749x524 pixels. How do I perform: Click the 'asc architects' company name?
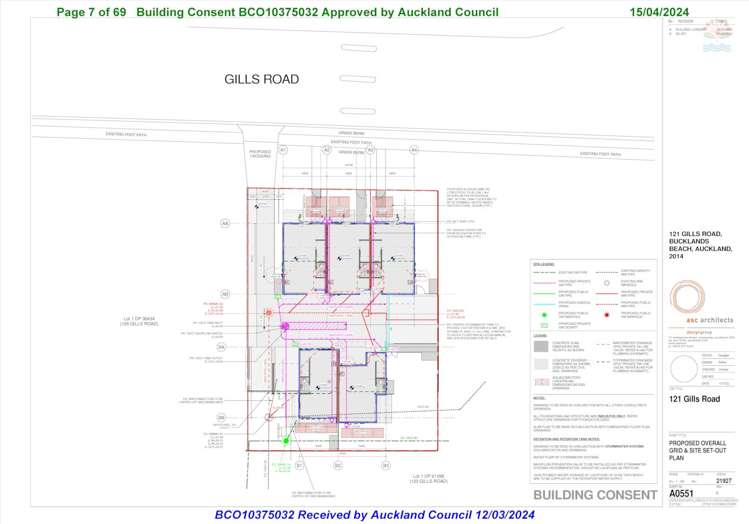pos(709,320)
